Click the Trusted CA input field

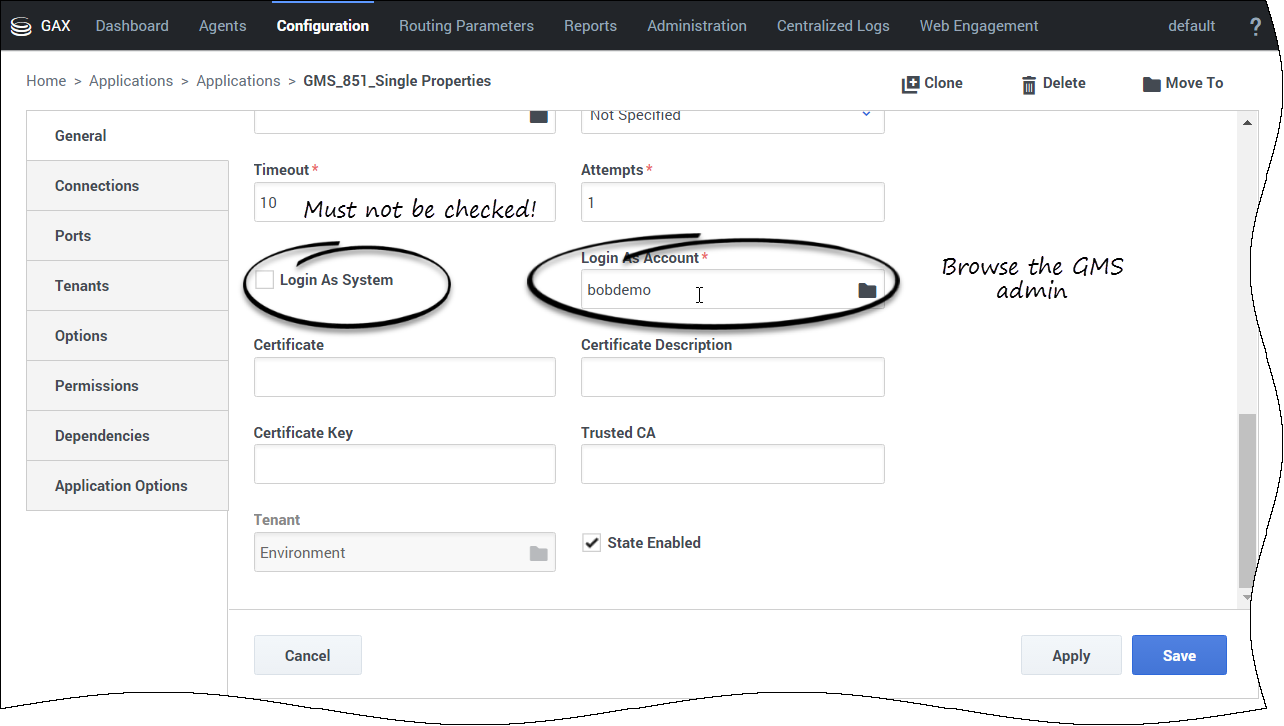coord(733,464)
